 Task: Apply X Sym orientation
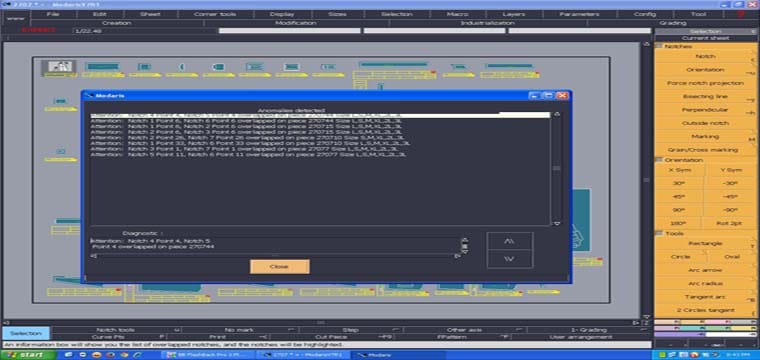(679, 171)
